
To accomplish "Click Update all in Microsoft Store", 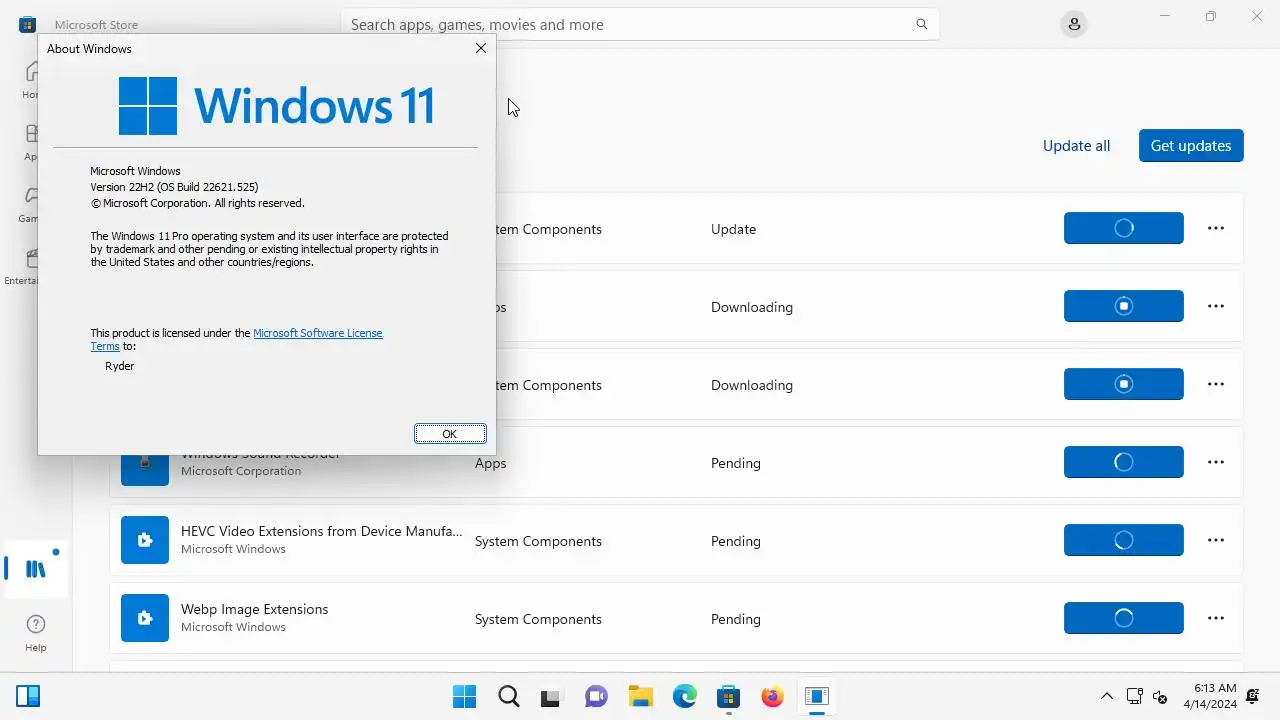I will 1076,145.
